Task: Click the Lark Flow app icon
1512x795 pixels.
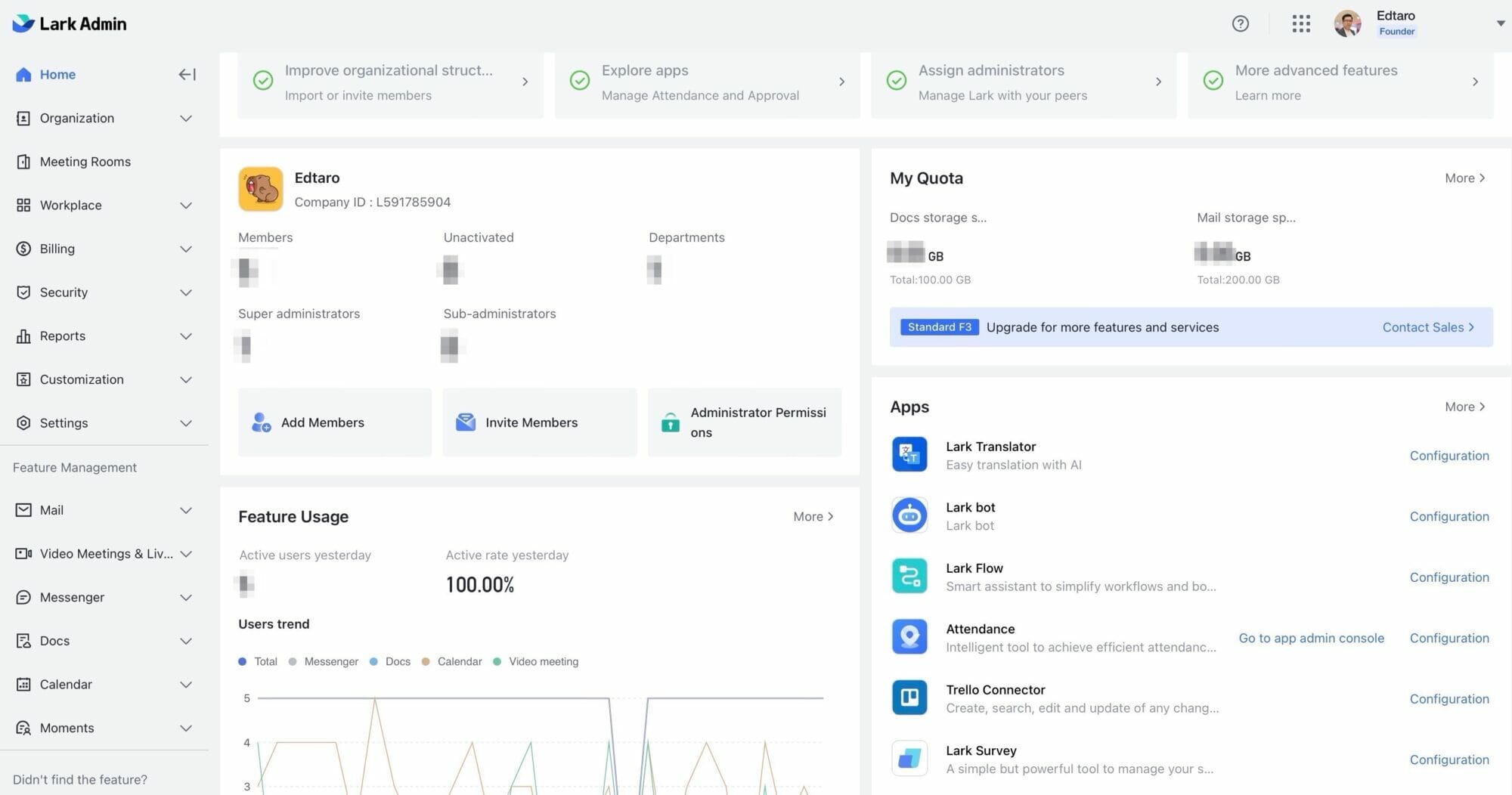Action: tap(909, 577)
